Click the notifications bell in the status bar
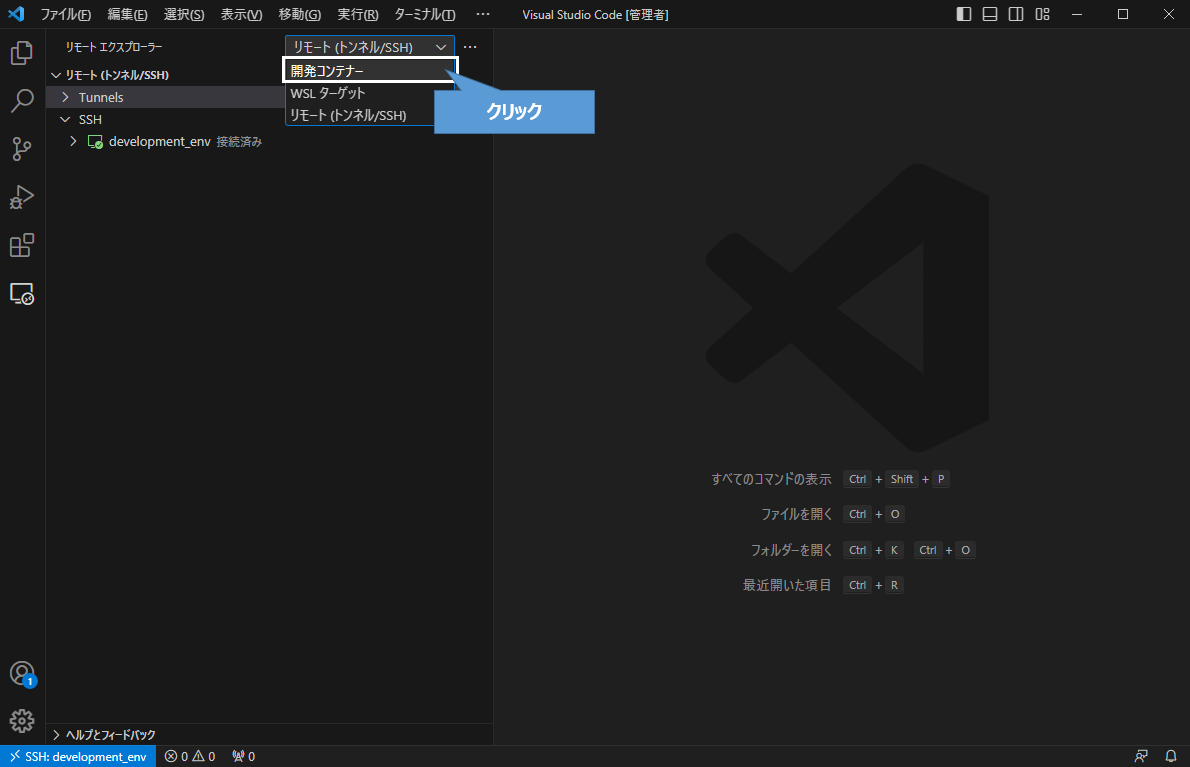The image size is (1190, 767). (1169, 755)
